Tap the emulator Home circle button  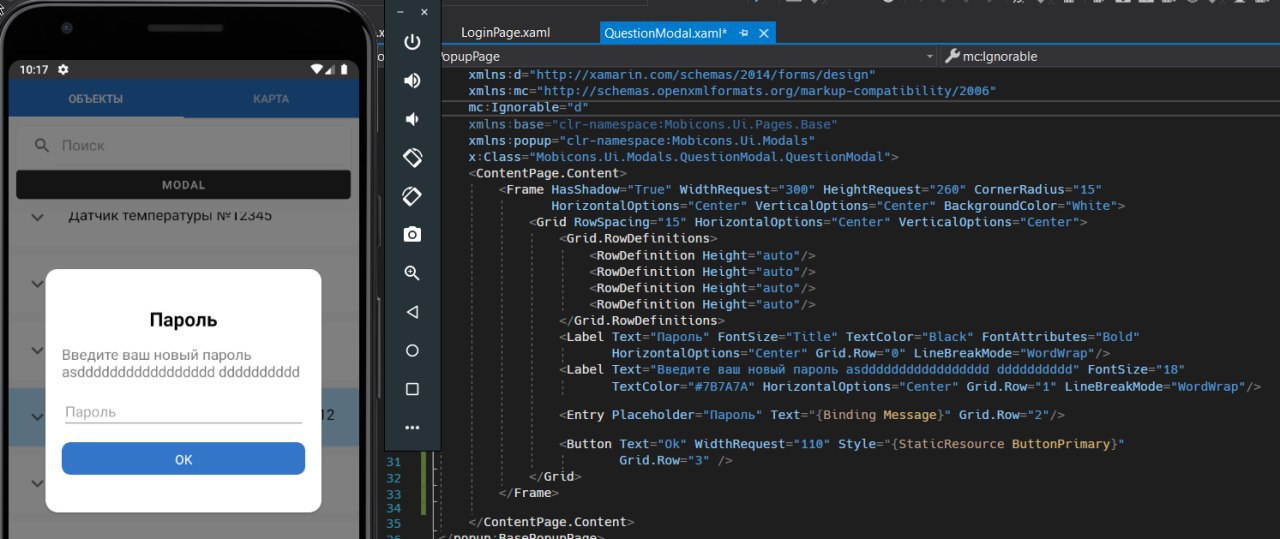412,351
